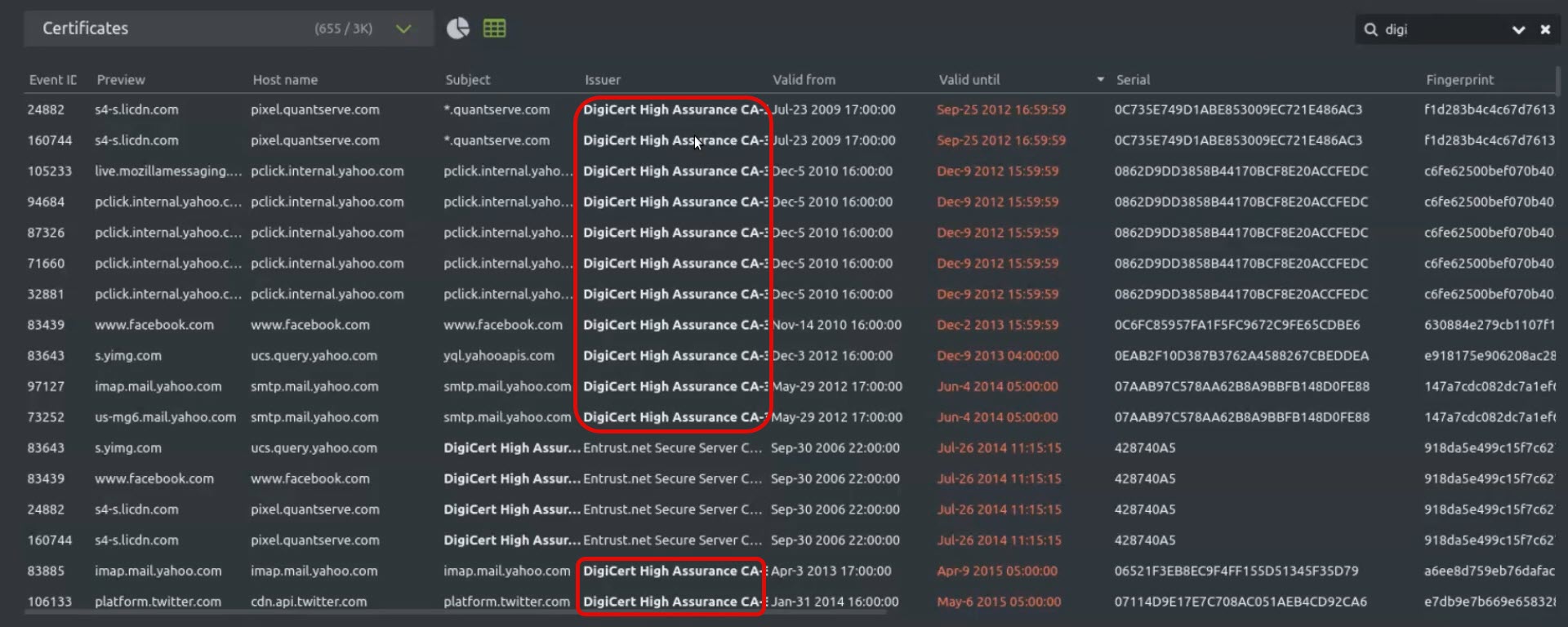
Task: Use the vertical scrollbar at right edge
Action: [x=1558, y=82]
